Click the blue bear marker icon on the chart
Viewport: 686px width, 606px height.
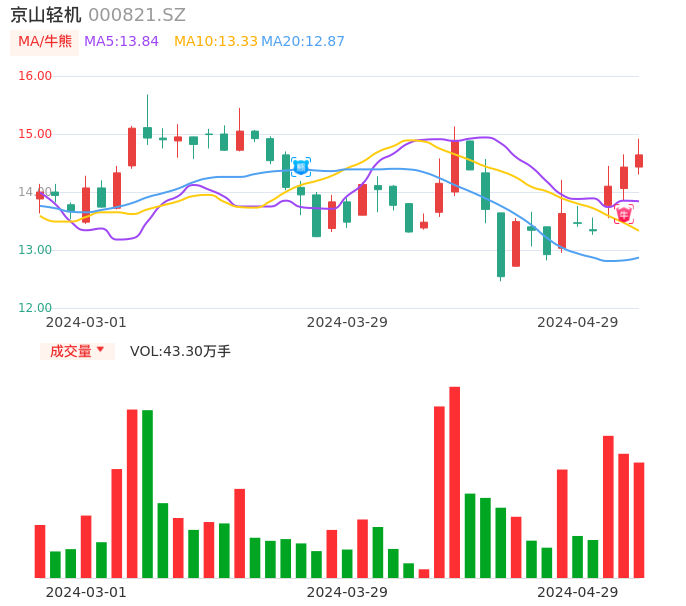pyautogui.click(x=300, y=167)
